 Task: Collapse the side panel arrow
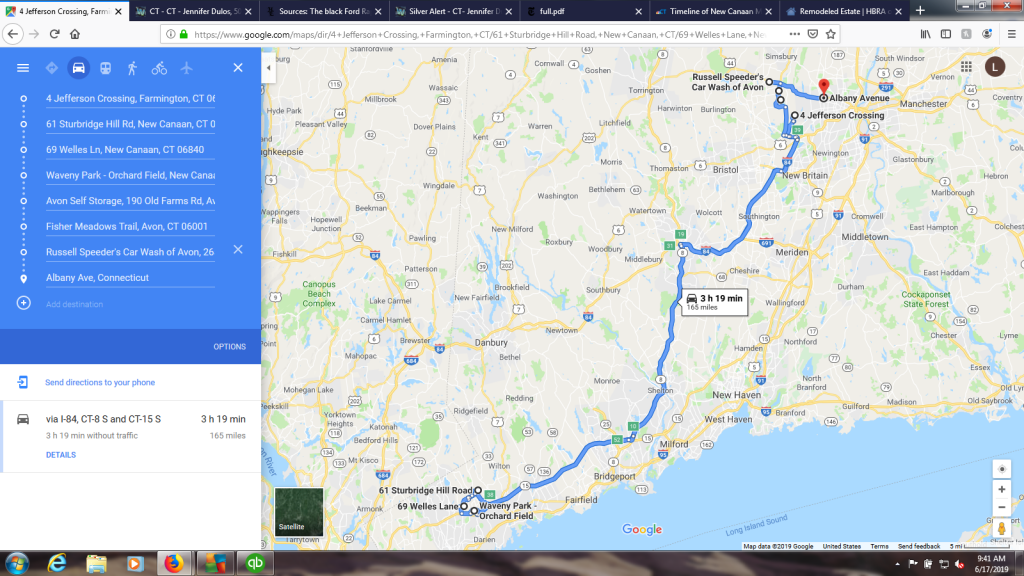[268, 67]
